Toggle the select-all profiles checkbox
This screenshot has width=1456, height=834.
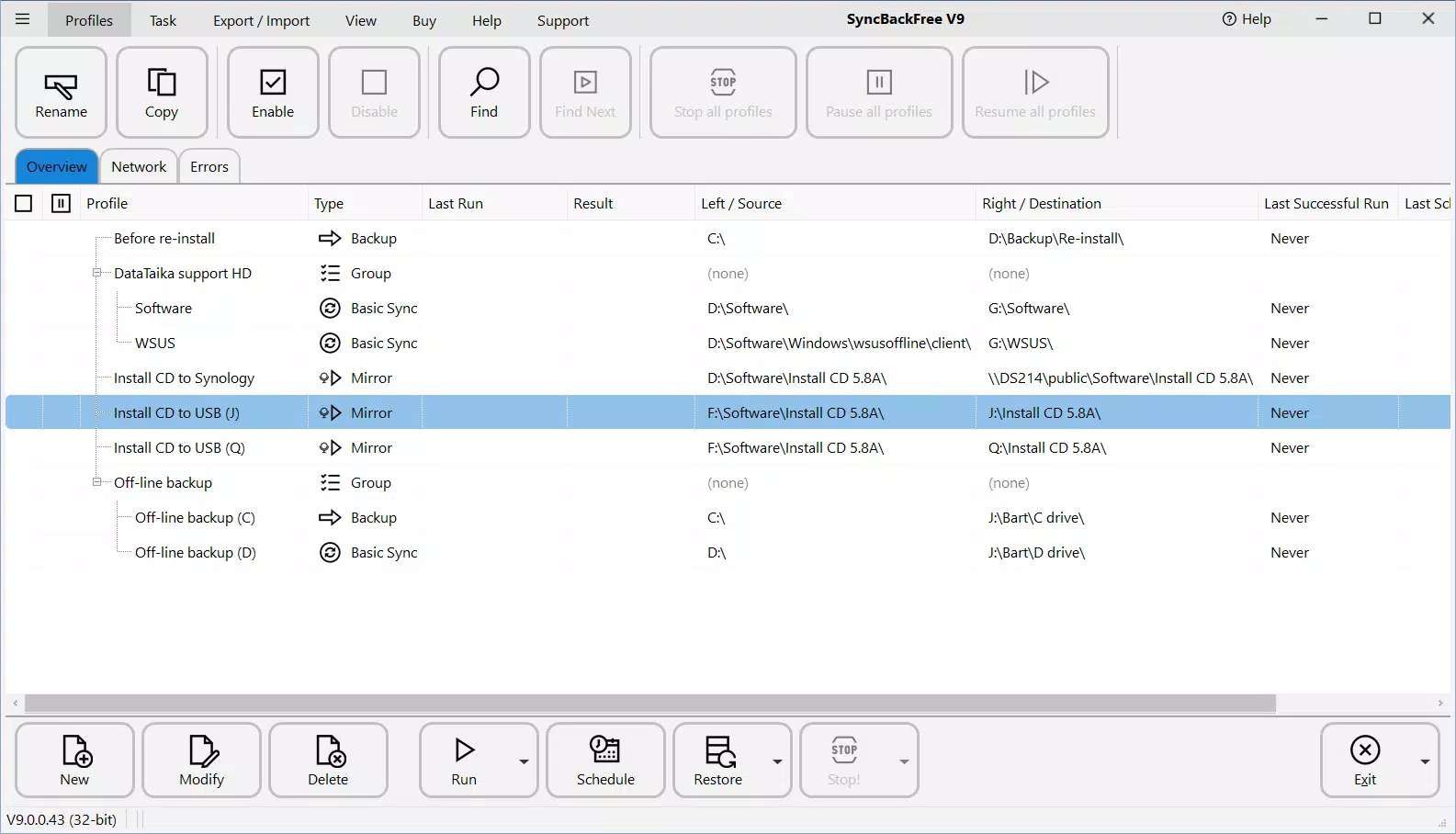click(x=24, y=203)
